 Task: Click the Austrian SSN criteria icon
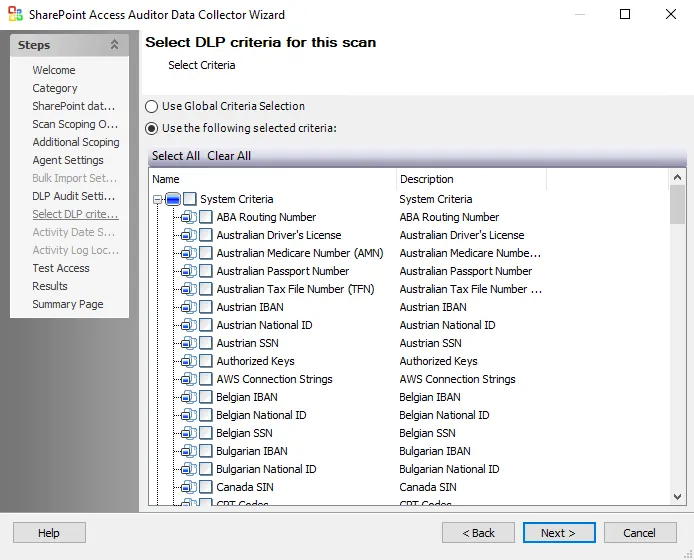point(189,343)
